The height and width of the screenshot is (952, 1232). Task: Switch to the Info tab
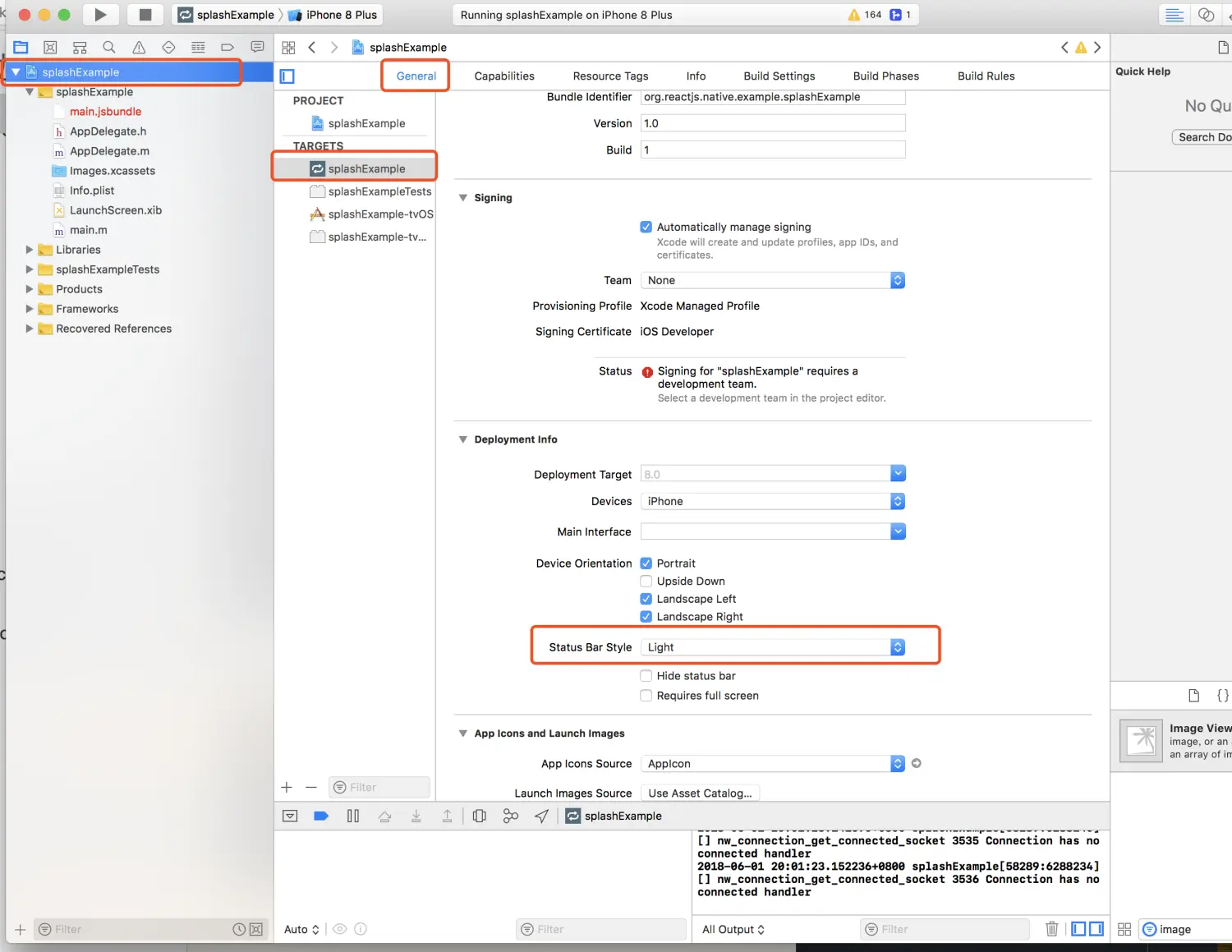click(696, 76)
